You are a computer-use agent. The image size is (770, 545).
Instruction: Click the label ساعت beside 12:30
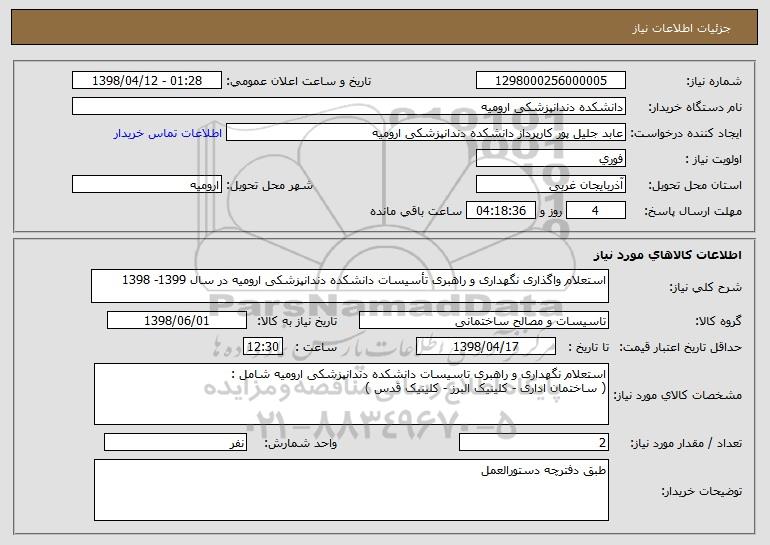(x=316, y=347)
